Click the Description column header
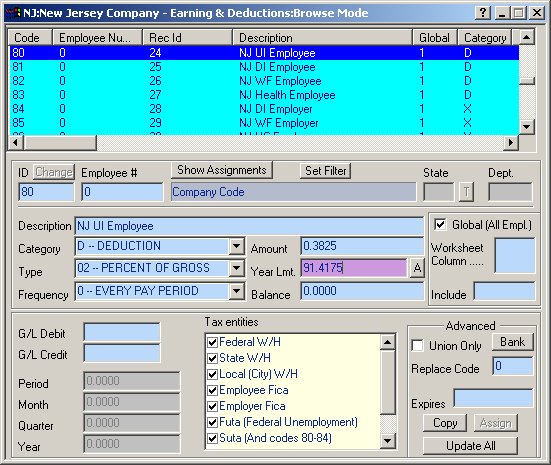The image size is (551, 465). click(x=322, y=38)
